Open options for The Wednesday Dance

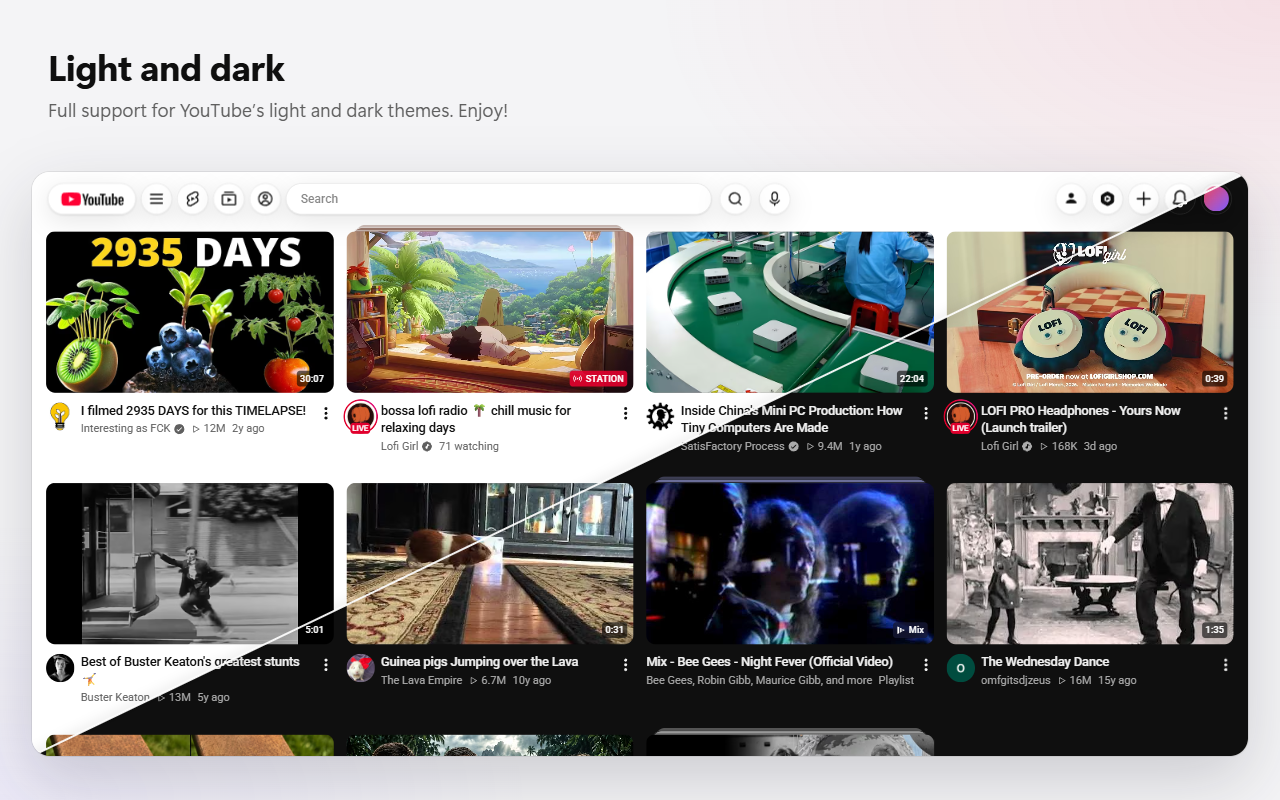tap(1225, 664)
